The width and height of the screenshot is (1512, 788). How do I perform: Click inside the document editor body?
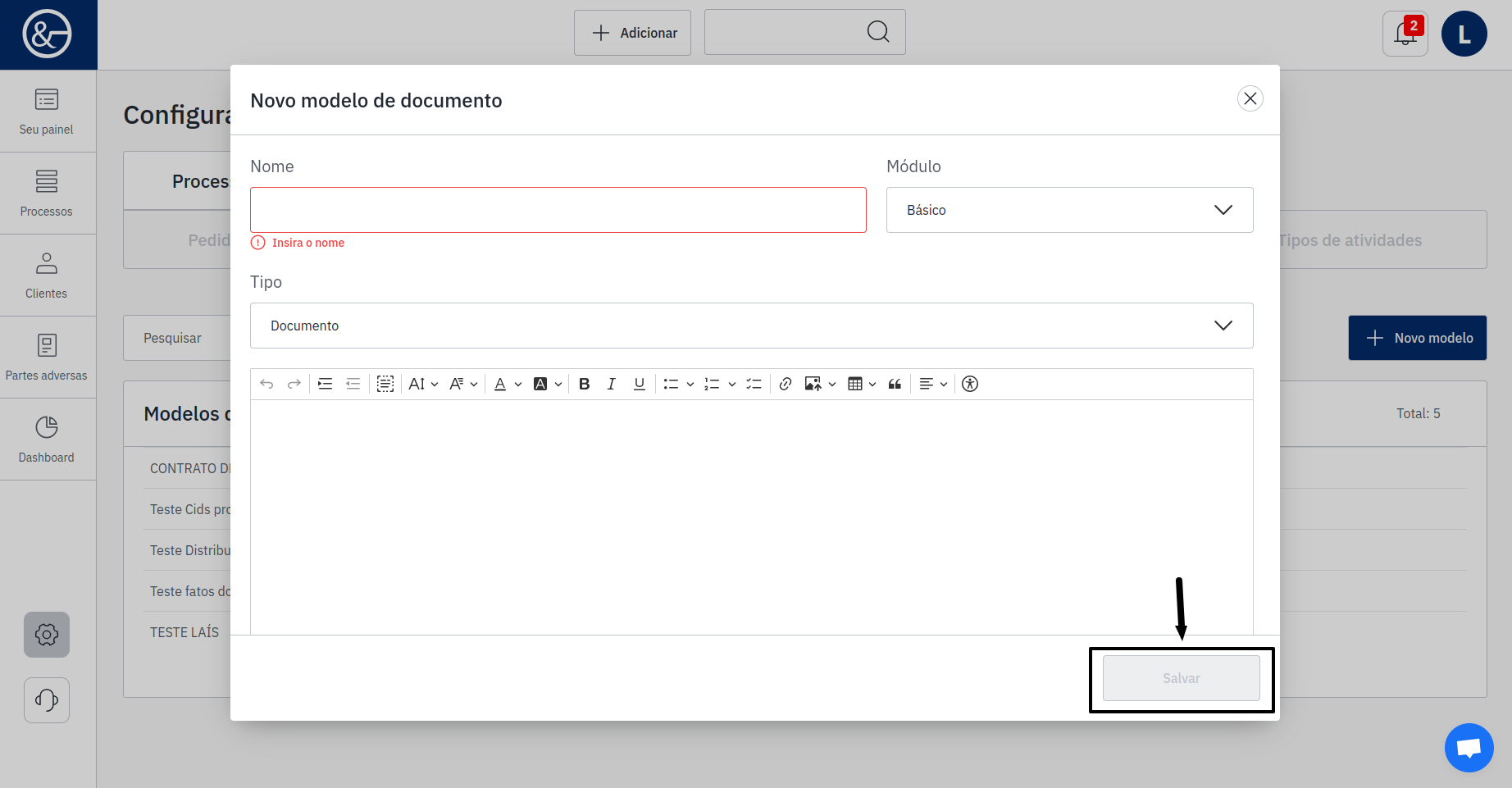(x=752, y=517)
